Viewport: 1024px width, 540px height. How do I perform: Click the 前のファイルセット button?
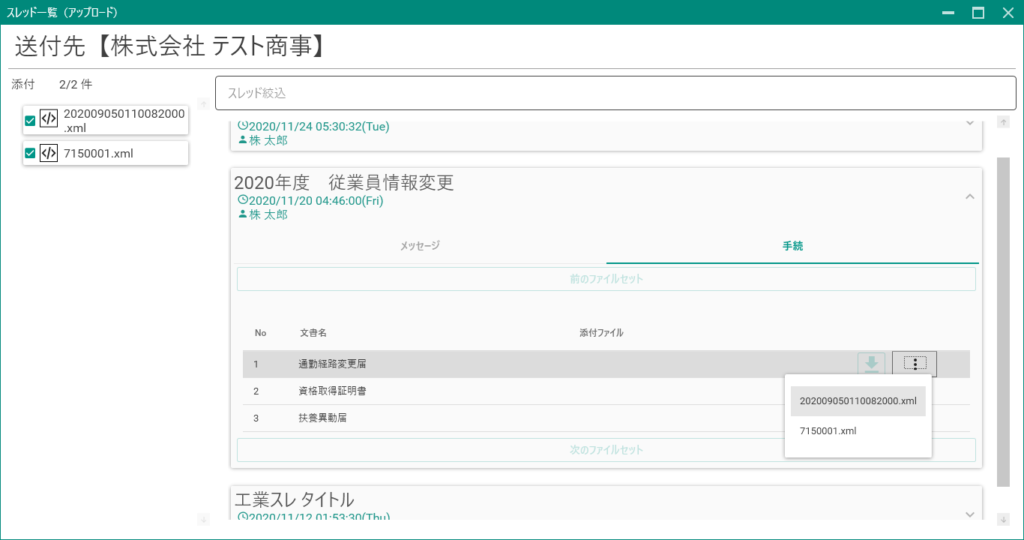coord(605,279)
